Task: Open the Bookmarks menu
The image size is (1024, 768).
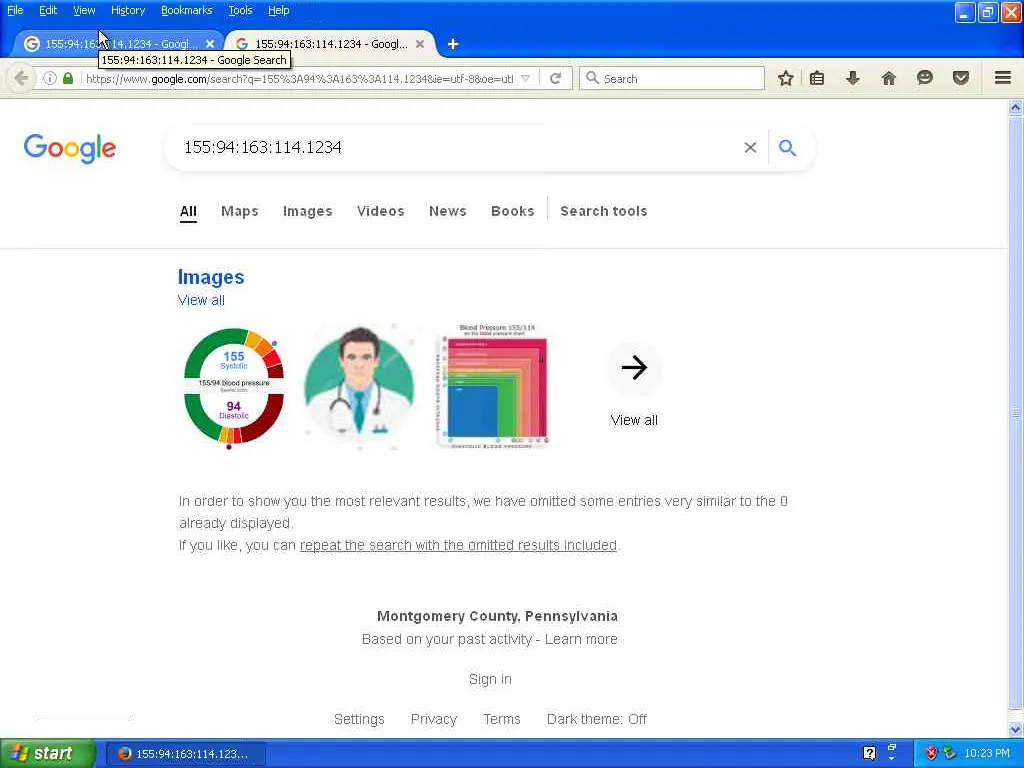Action: coord(186,10)
